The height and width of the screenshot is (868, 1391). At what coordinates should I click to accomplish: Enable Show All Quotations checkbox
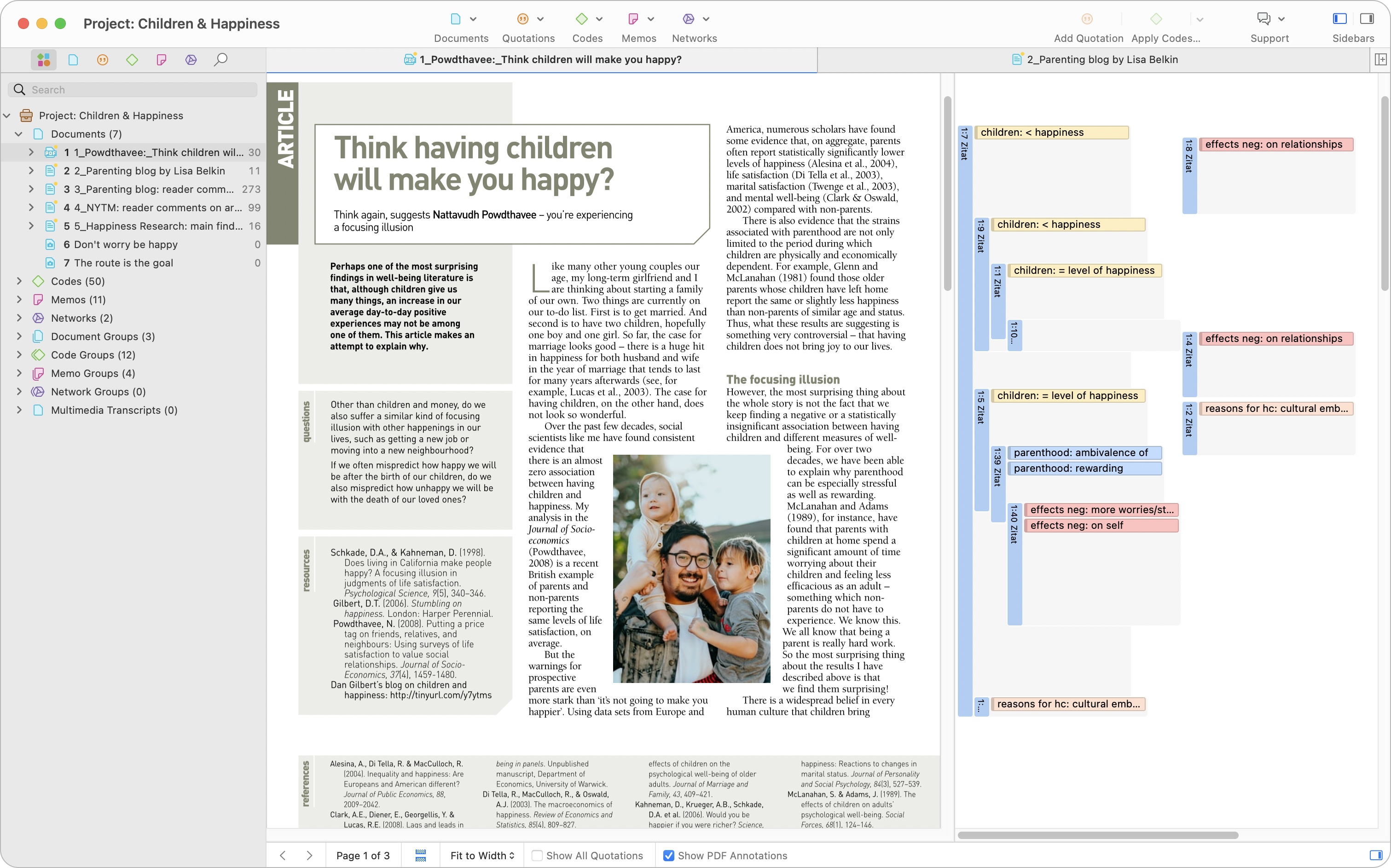click(537, 856)
